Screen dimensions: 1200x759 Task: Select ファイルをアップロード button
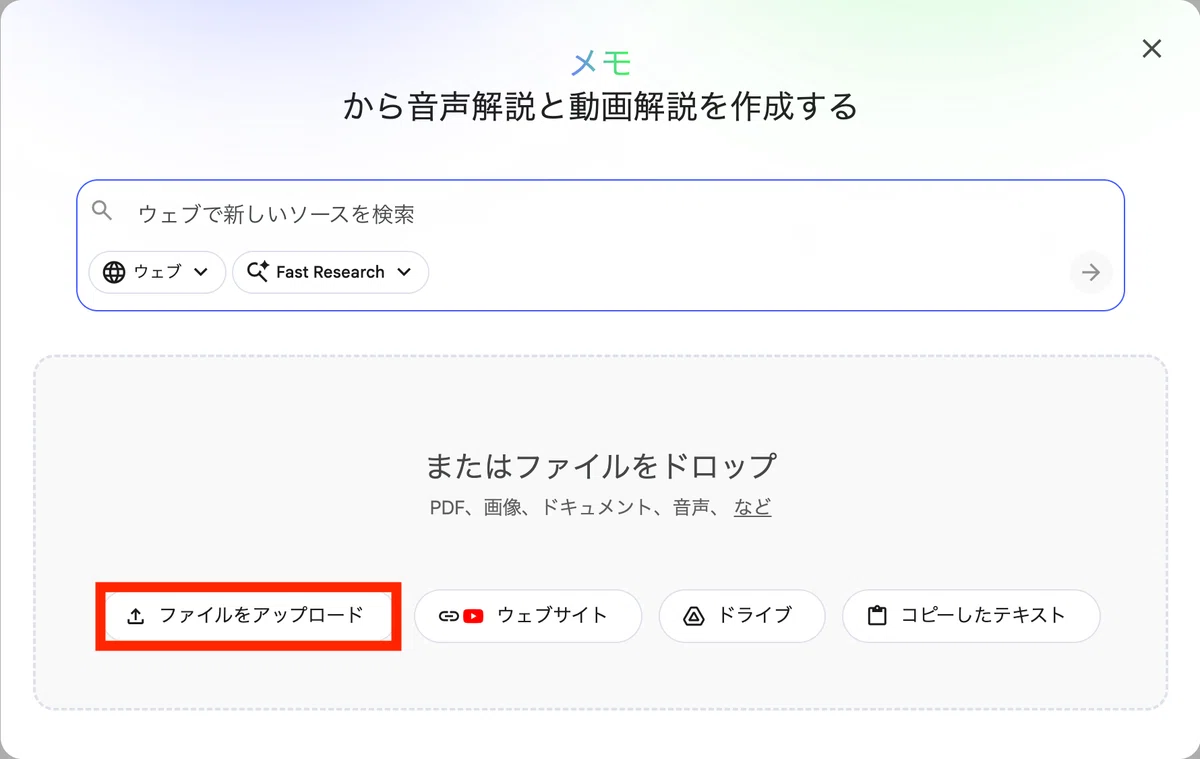click(x=248, y=616)
